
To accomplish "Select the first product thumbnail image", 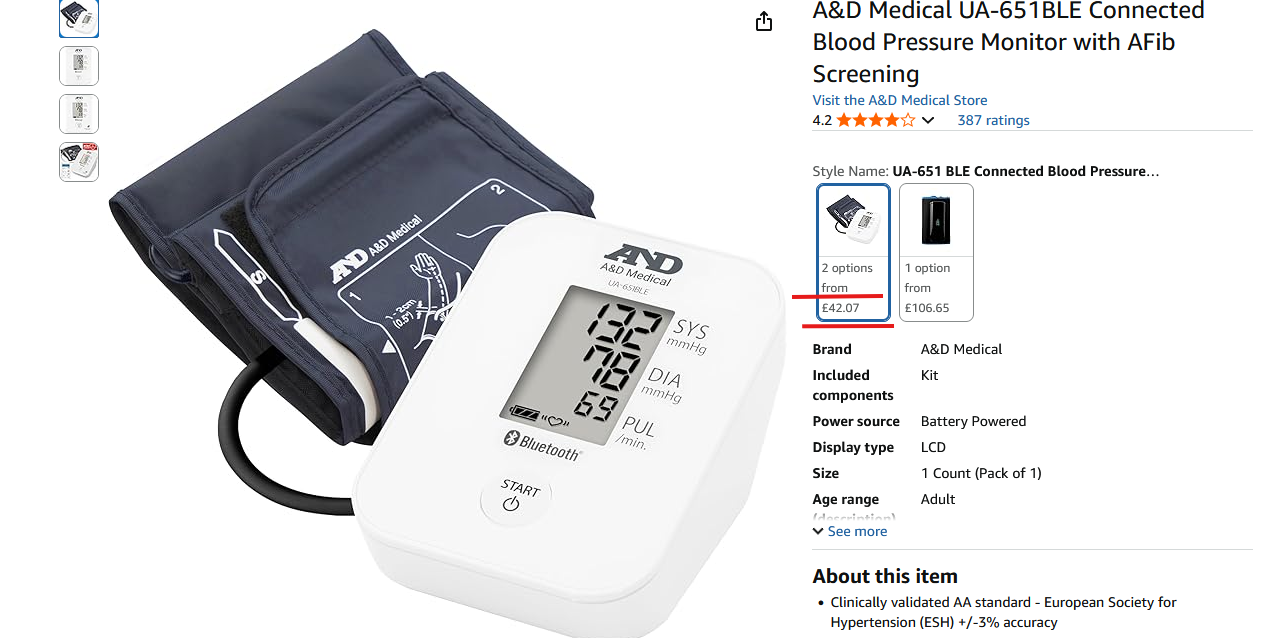I will point(79,18).
